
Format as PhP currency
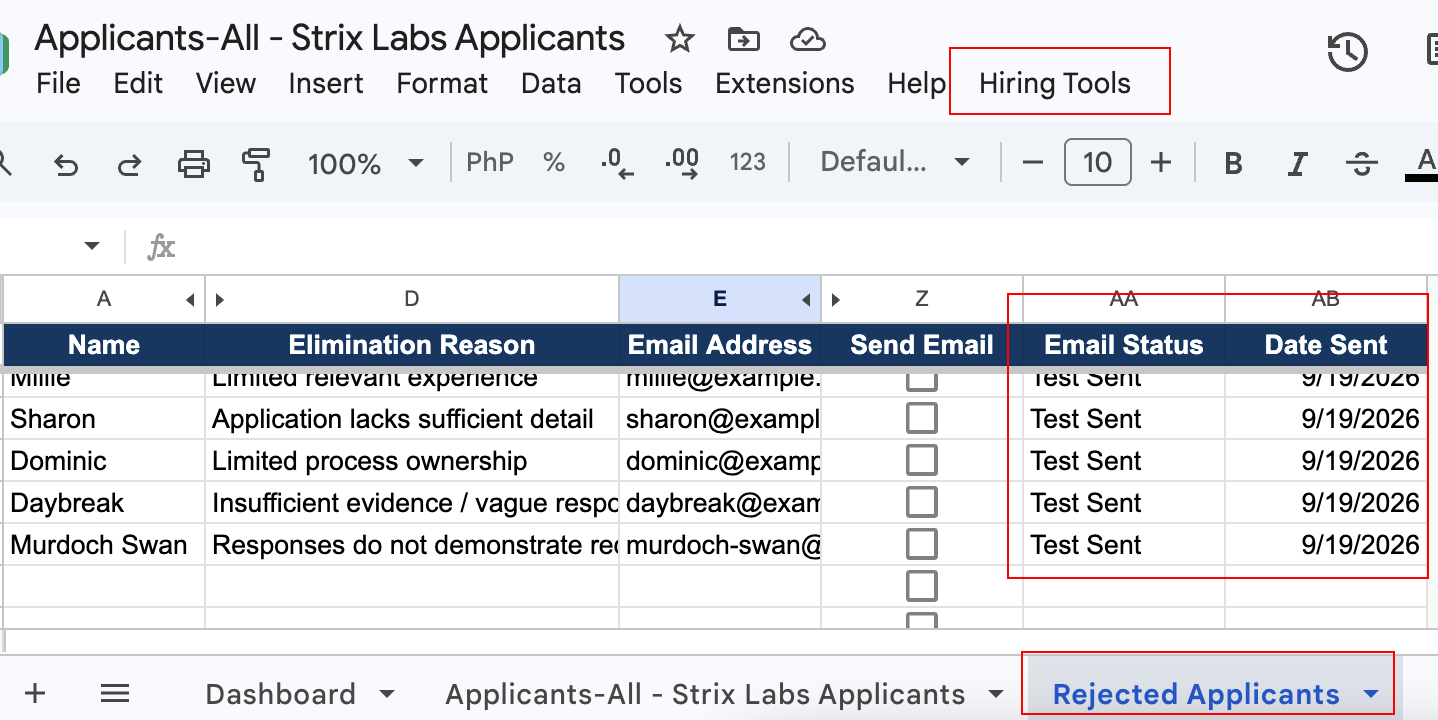point(489,162)
